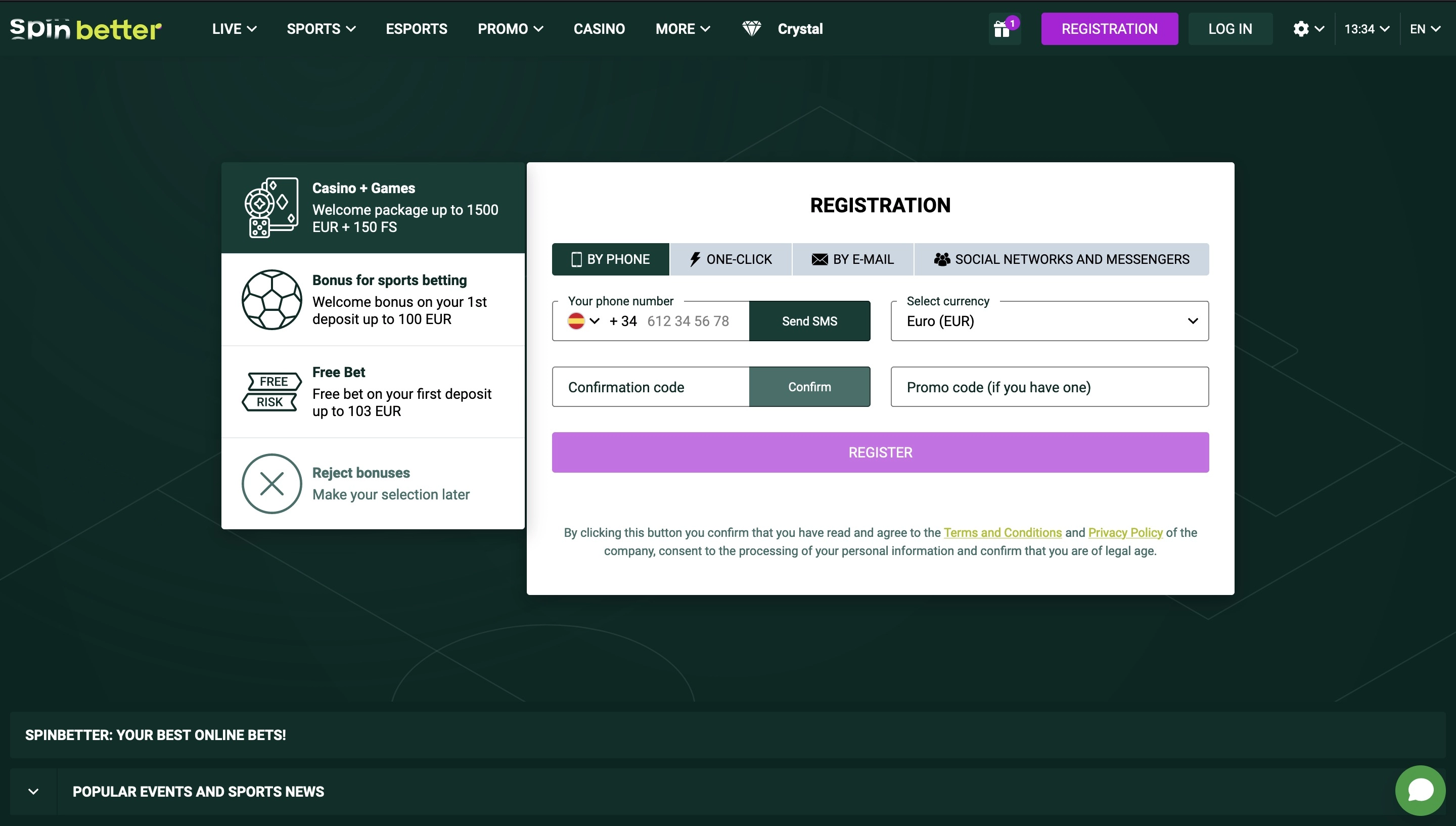Image resolution: width=1456 pixels, height=826 pixels.
Task: Click the Send SMS button
Action: click(x=809, y=321)
